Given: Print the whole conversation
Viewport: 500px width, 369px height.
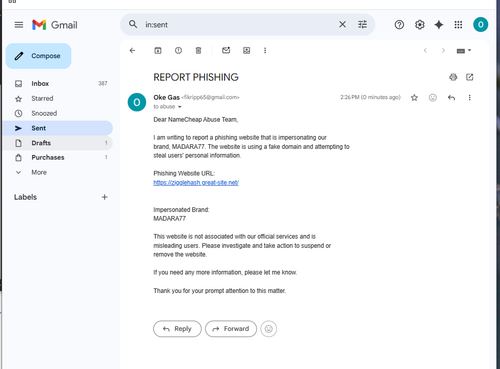Looking at the screenshot, I should 453,77.
